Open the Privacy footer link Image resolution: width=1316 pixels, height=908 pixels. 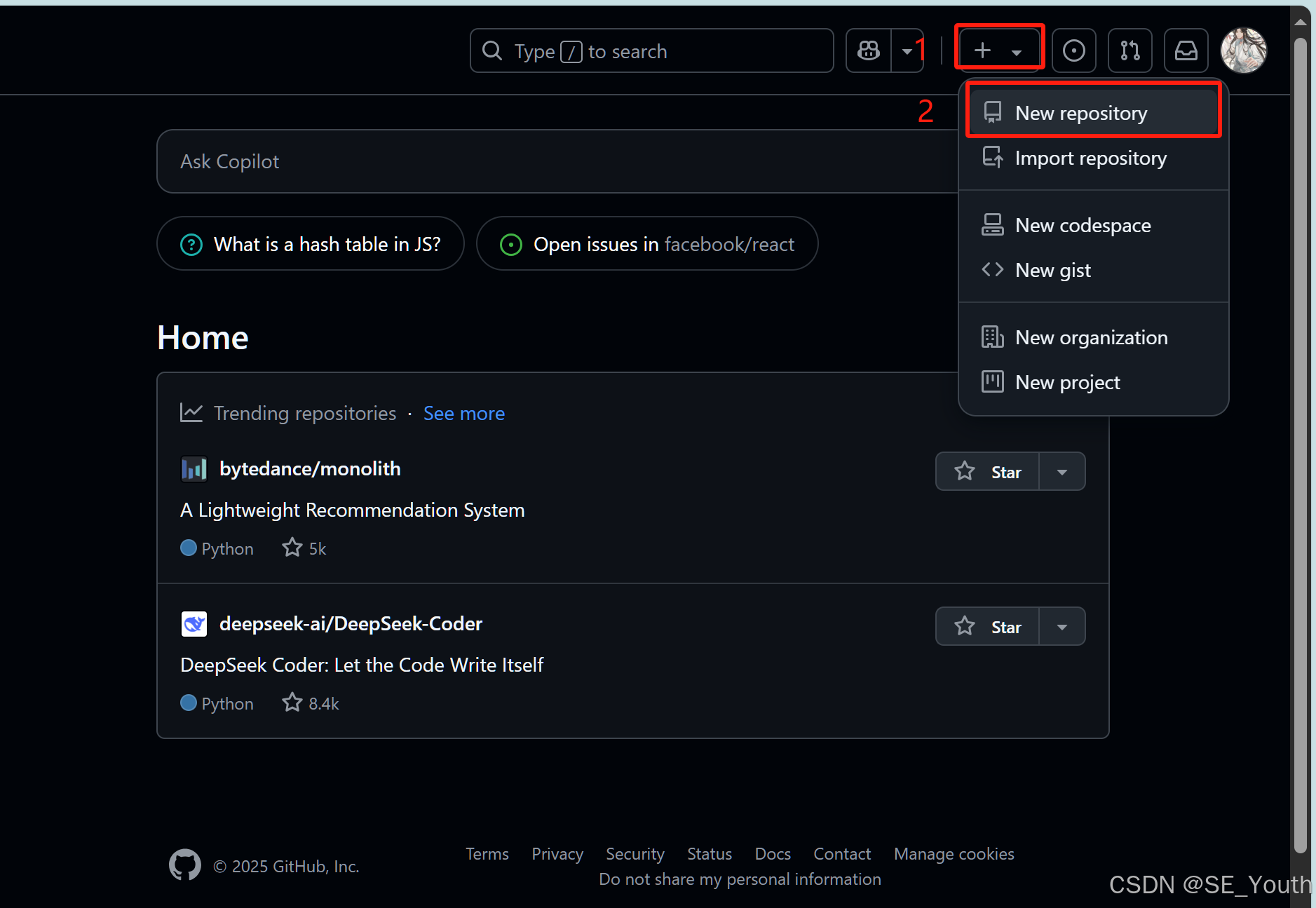point(557,854)
